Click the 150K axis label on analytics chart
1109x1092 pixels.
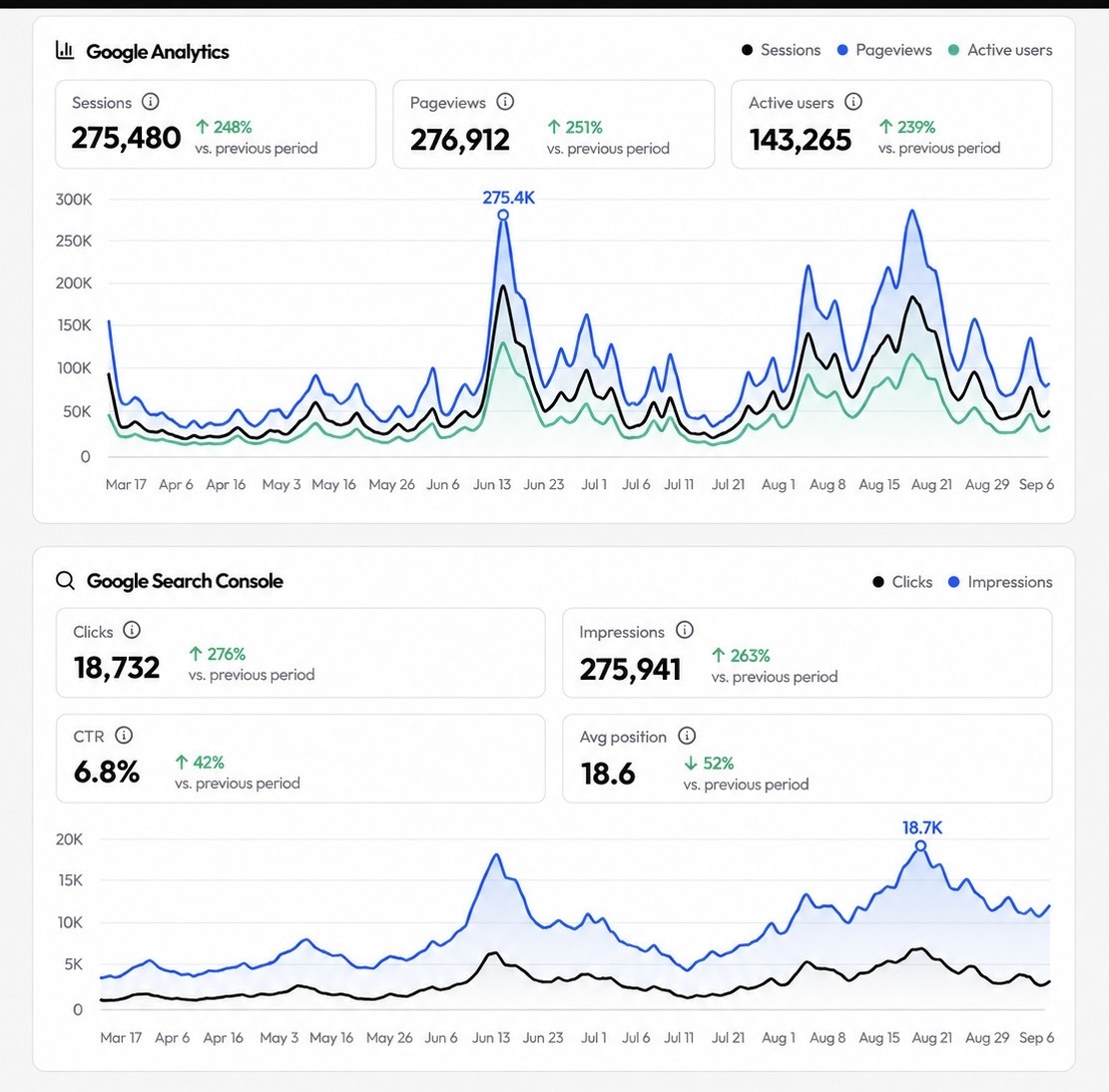[74, 325]
